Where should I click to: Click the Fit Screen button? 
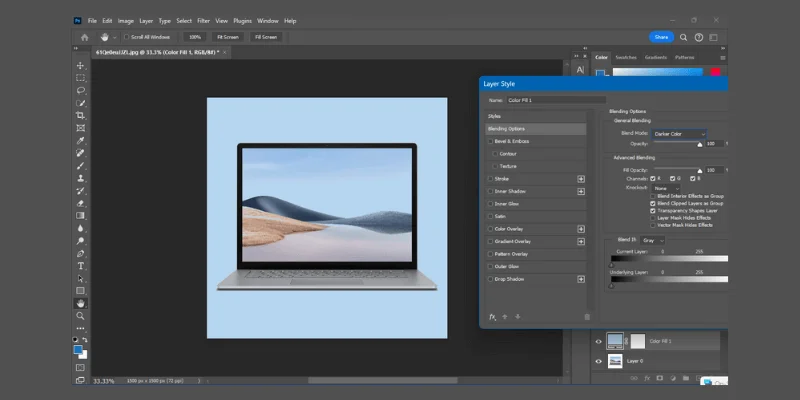point(228,37)
